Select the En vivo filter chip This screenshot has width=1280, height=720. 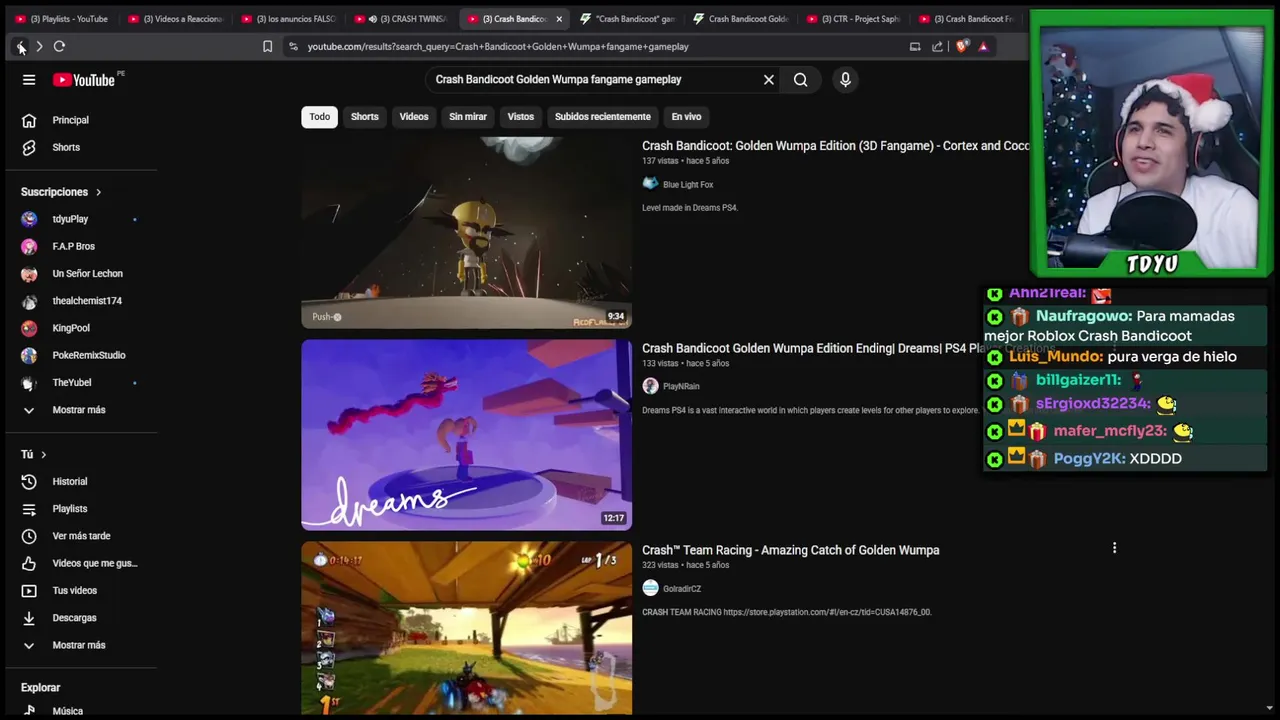[686, 117]
